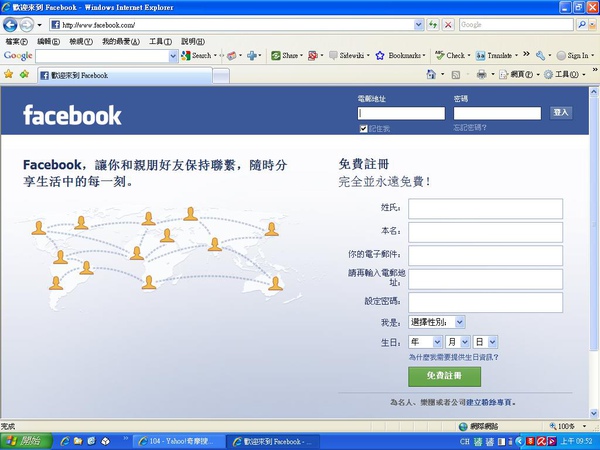Click the 忘記密碼 forgot password link
This screenshot has width=600, height=450.
(470, 127)
